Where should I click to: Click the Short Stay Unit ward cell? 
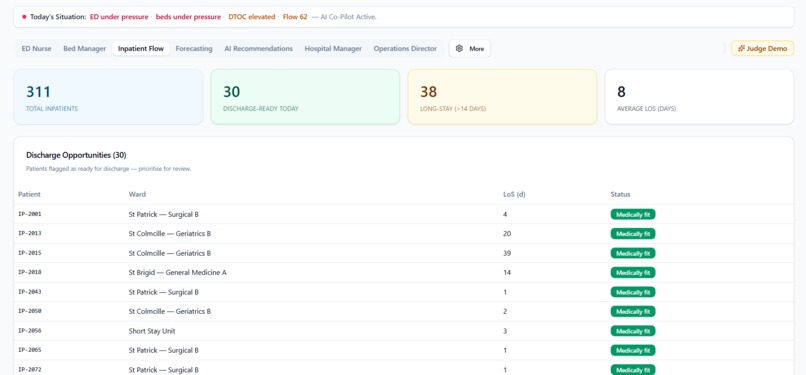152,331
